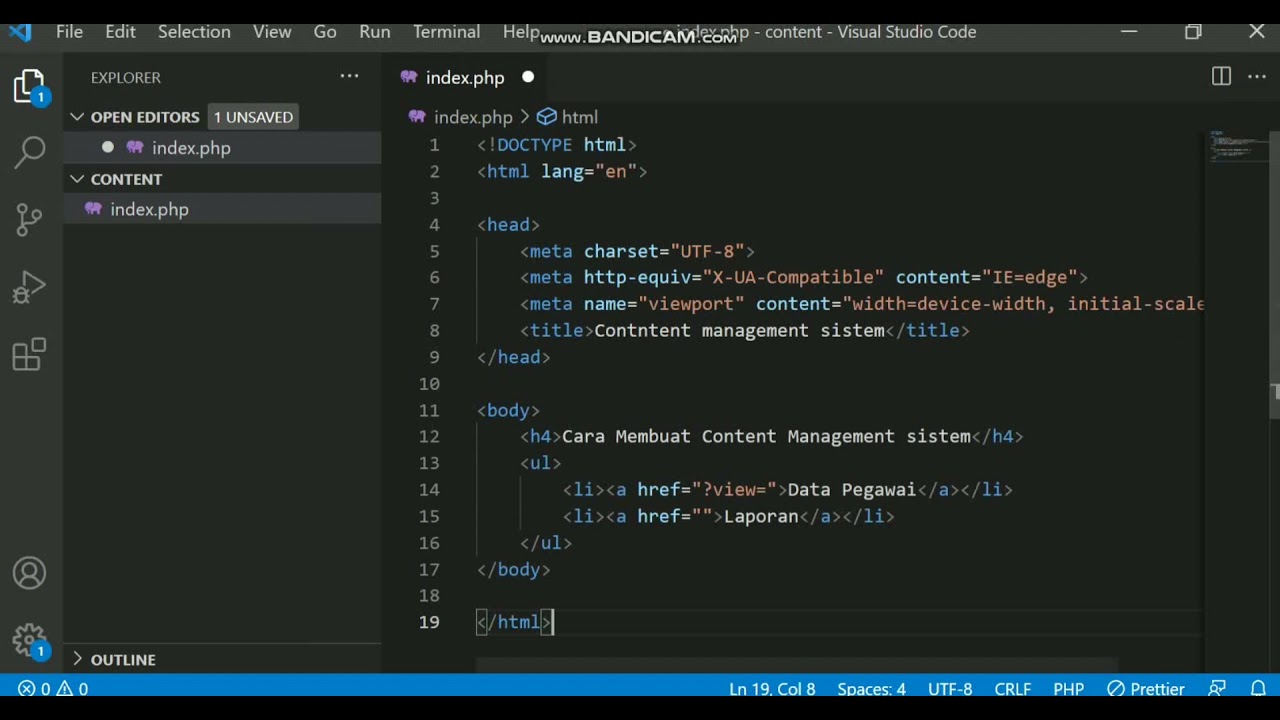The image size is (1280, 720).
Task: Click Data Pegawai link text in code
Action: pos(851,489)
